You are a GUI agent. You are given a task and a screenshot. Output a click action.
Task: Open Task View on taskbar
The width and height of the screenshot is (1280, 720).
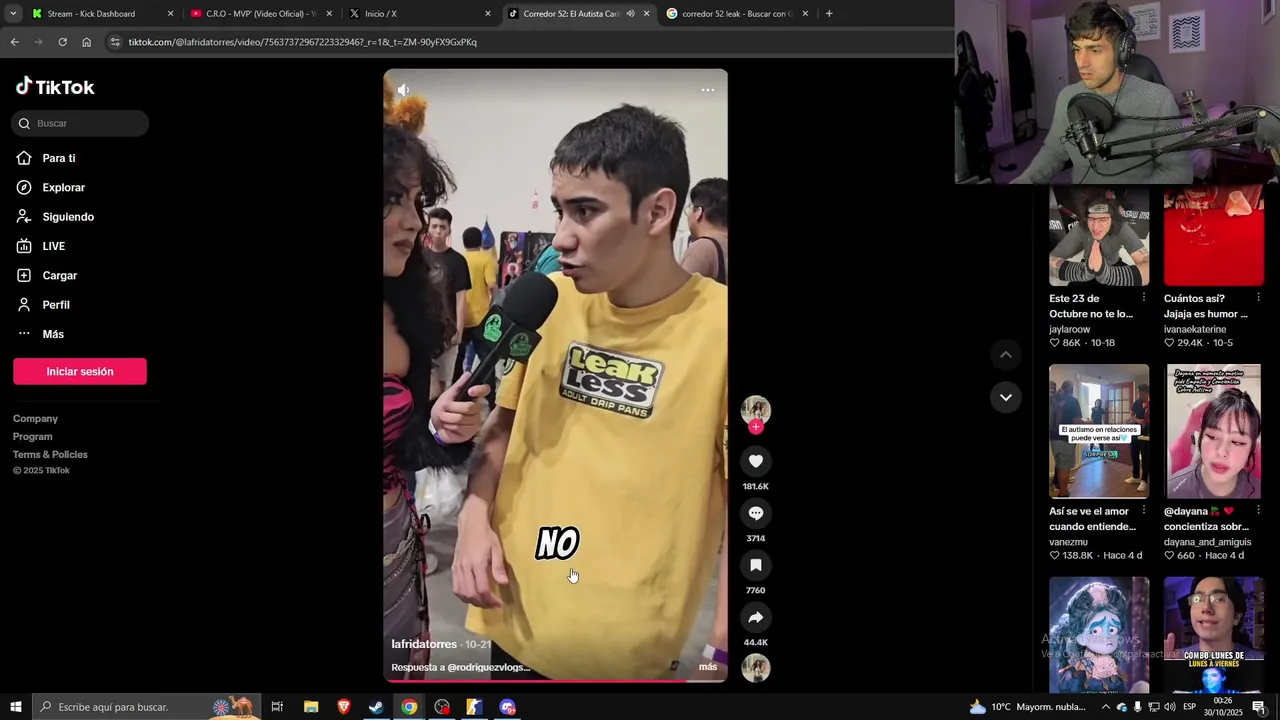(277, 707)
